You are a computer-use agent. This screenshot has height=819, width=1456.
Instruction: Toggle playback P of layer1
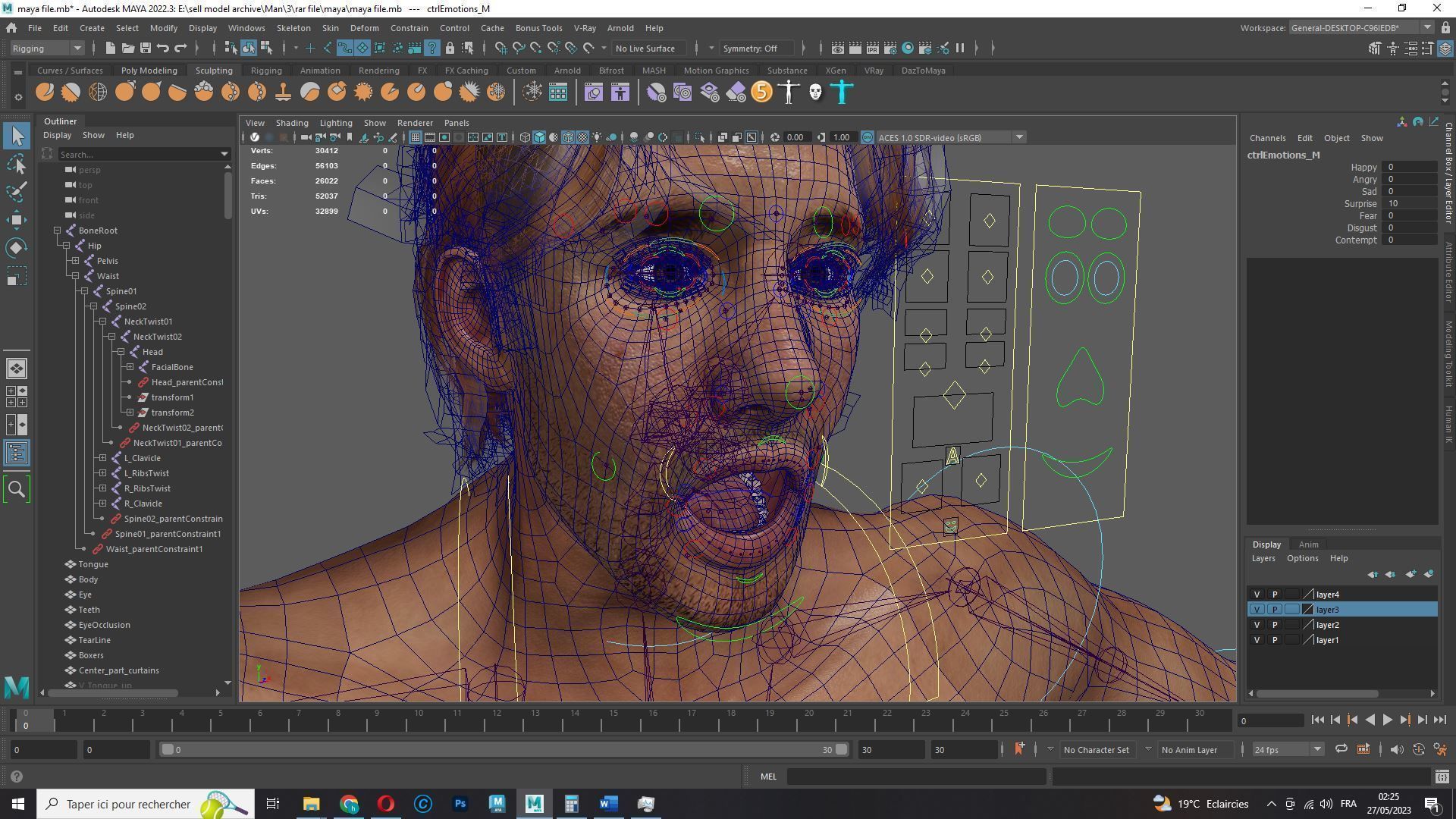(1275, 640)
